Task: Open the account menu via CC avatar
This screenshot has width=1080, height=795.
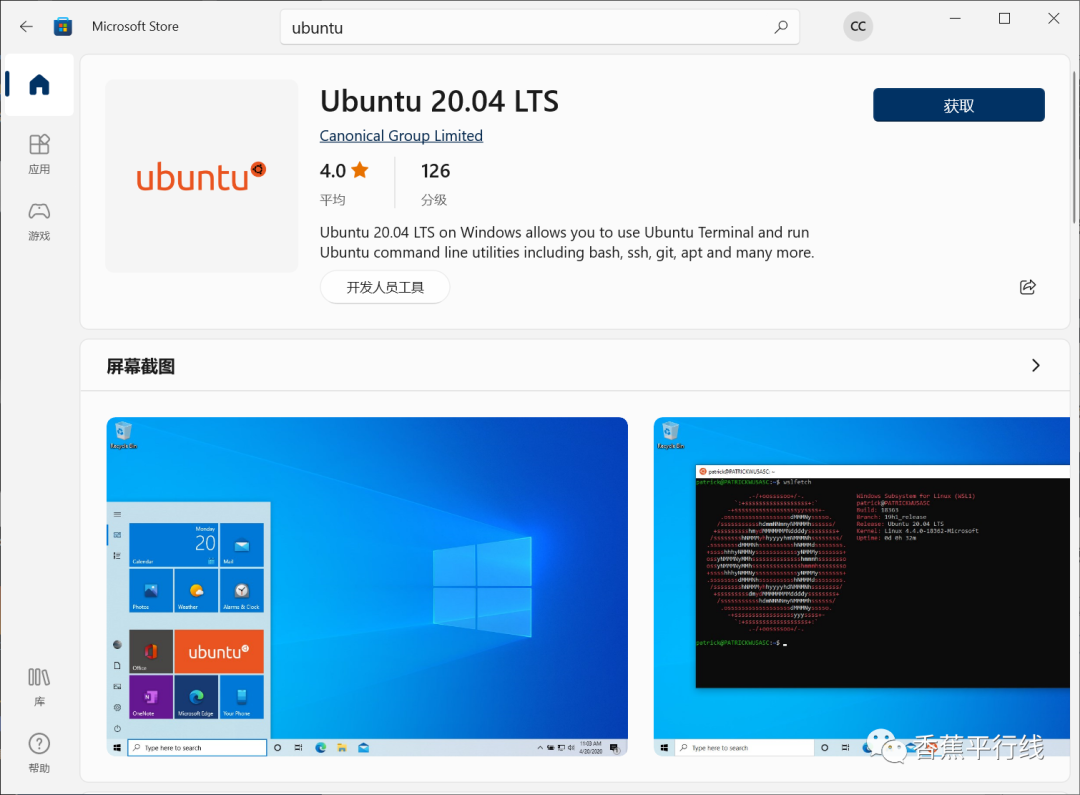Action: [858, 26]
